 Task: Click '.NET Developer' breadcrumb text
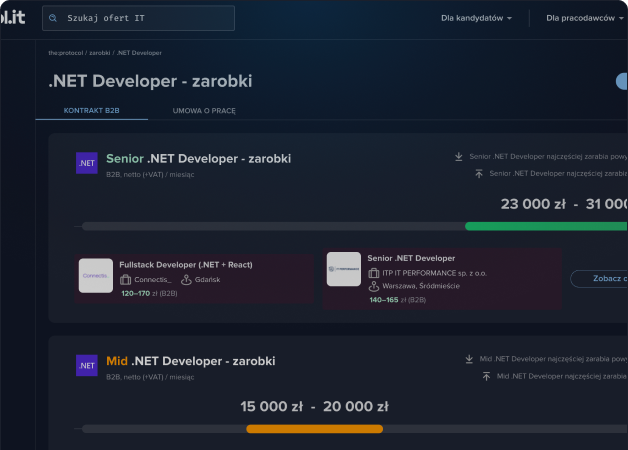coord(139,53)
